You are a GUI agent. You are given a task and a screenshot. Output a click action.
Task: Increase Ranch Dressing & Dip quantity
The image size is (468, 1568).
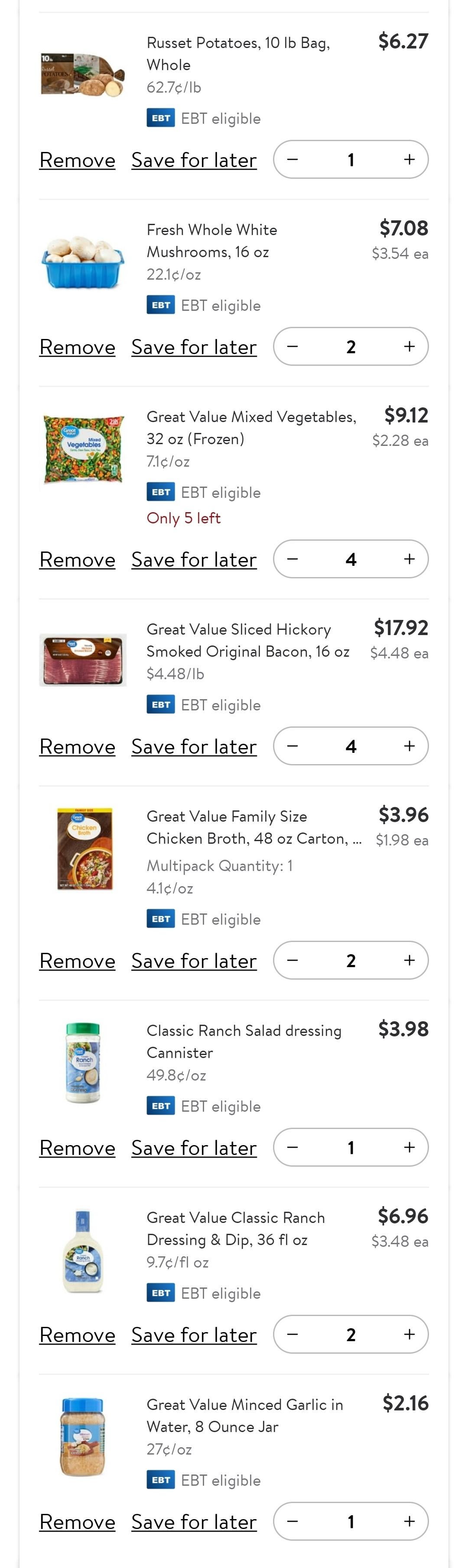(409, 1334)
